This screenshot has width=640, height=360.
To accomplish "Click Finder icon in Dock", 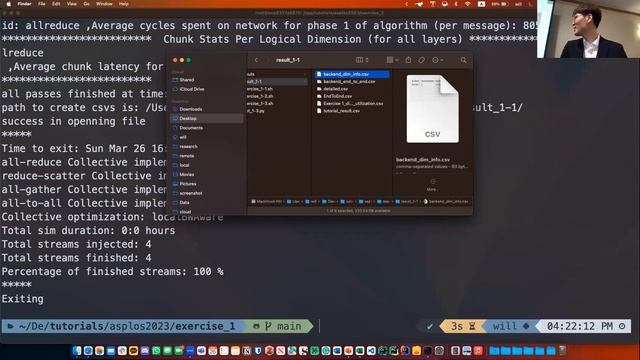I will click(77, 351).
